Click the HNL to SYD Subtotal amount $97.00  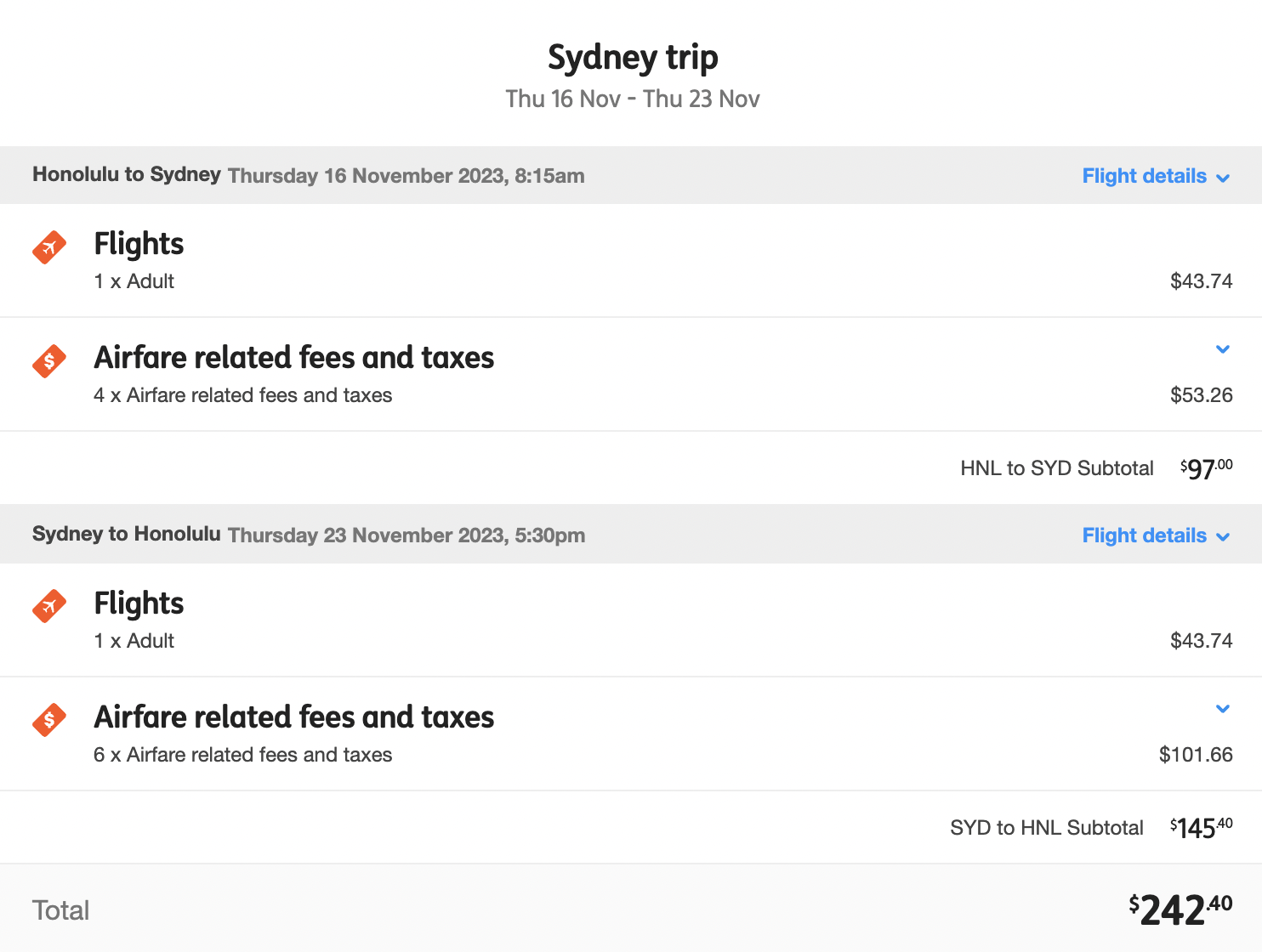[x=1206, y=468]
